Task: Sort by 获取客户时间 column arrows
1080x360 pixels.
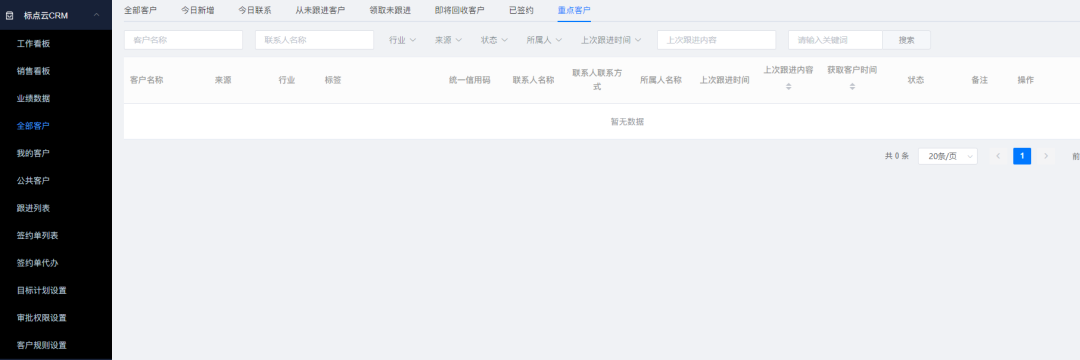Action: (x=853, y=87)
